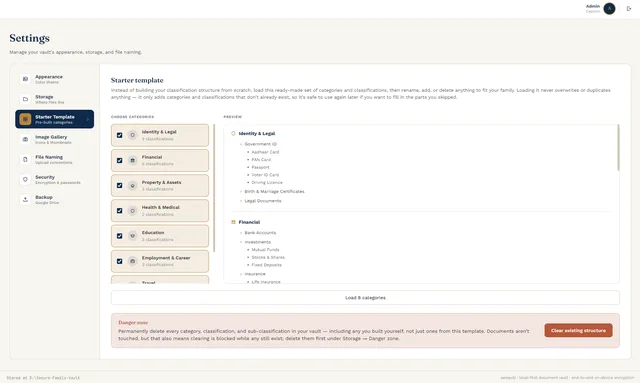Uncheck the Property & Assets checkbox

(120, 185)
